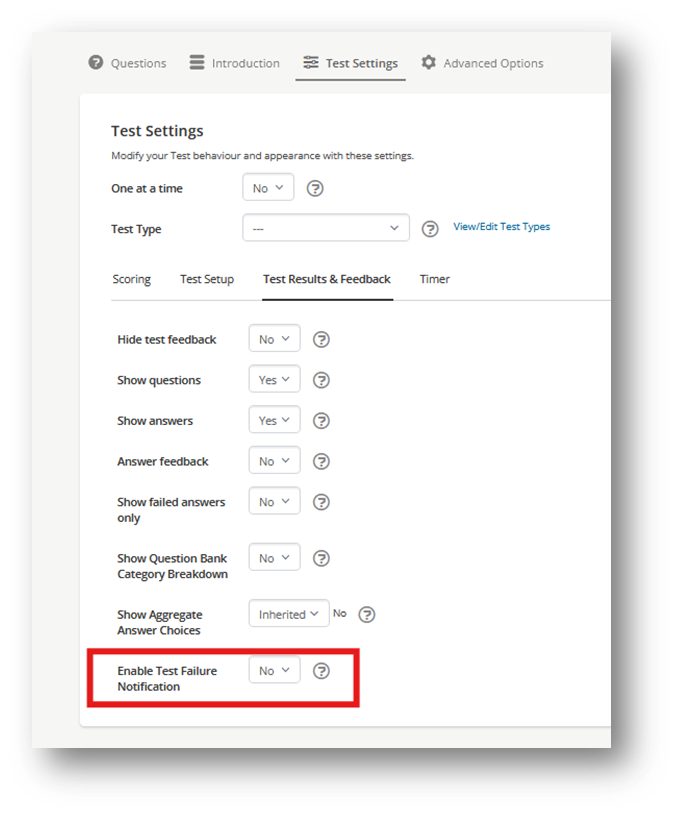
Task: Click help icon for Test Failure Notification
Action: click(321, 671)
